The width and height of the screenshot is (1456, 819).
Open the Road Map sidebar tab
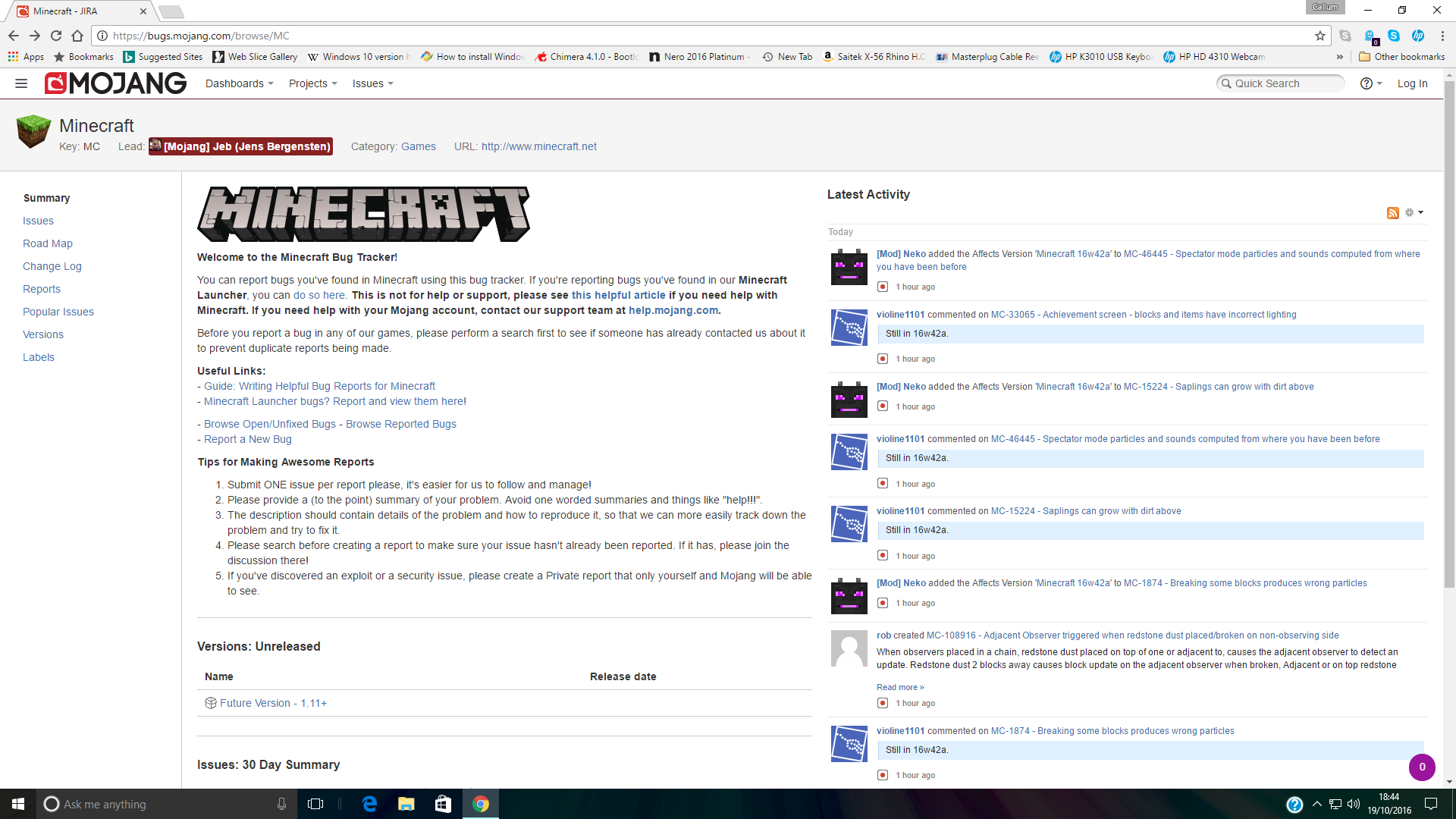[48, 243]
